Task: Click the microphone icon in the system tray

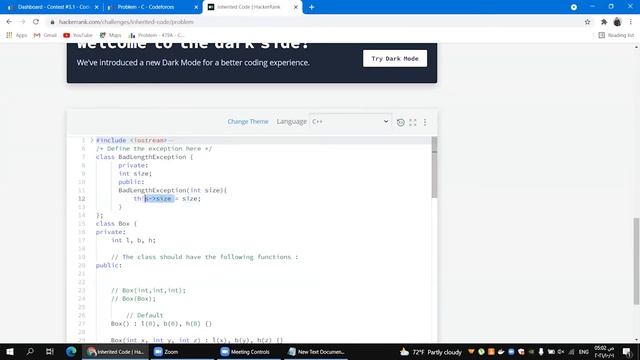Action: click(541, 352)
